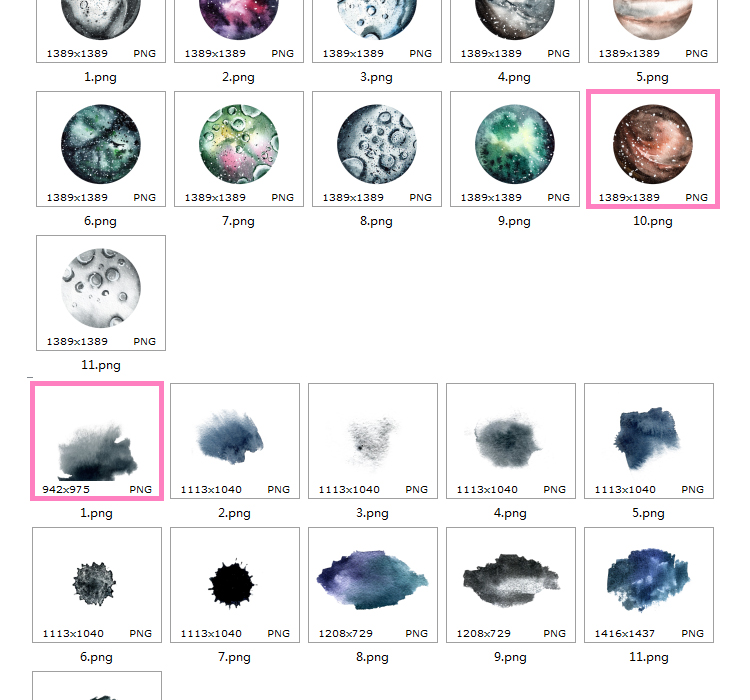Click the blue watercolor splash 2.png thumbnail
The width and height of the screenshot is (750, 700).
[x=235, y=441]
